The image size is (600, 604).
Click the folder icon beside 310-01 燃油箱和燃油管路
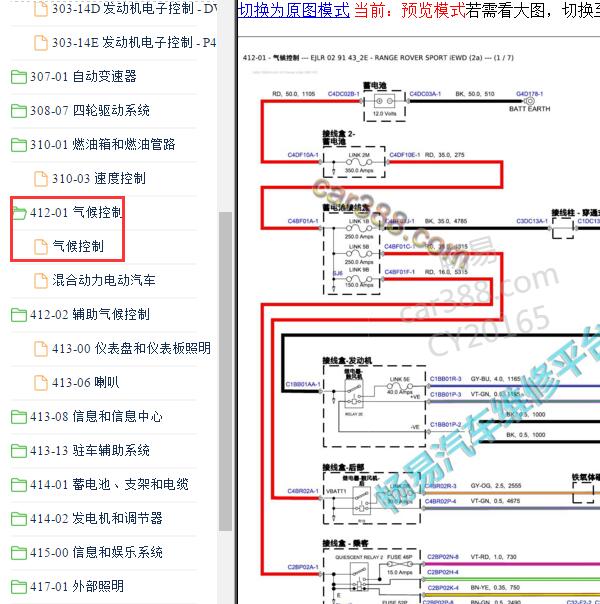click(x=18, y=145)
